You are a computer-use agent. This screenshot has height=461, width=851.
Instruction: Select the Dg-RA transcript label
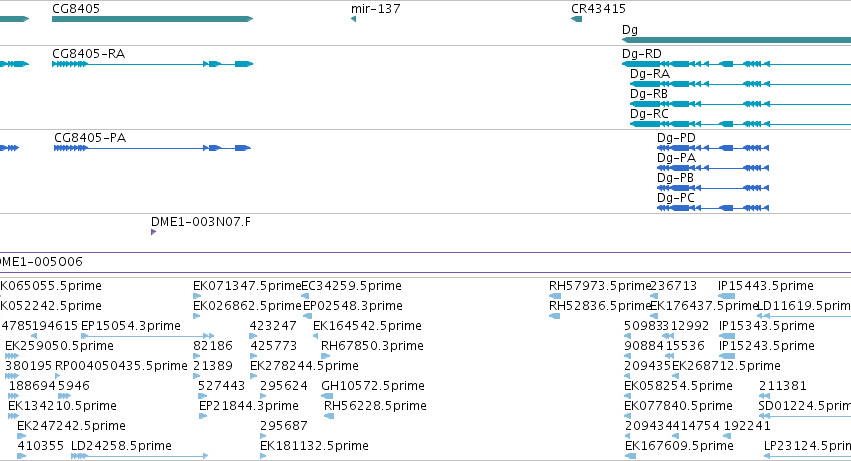(650, 74)
